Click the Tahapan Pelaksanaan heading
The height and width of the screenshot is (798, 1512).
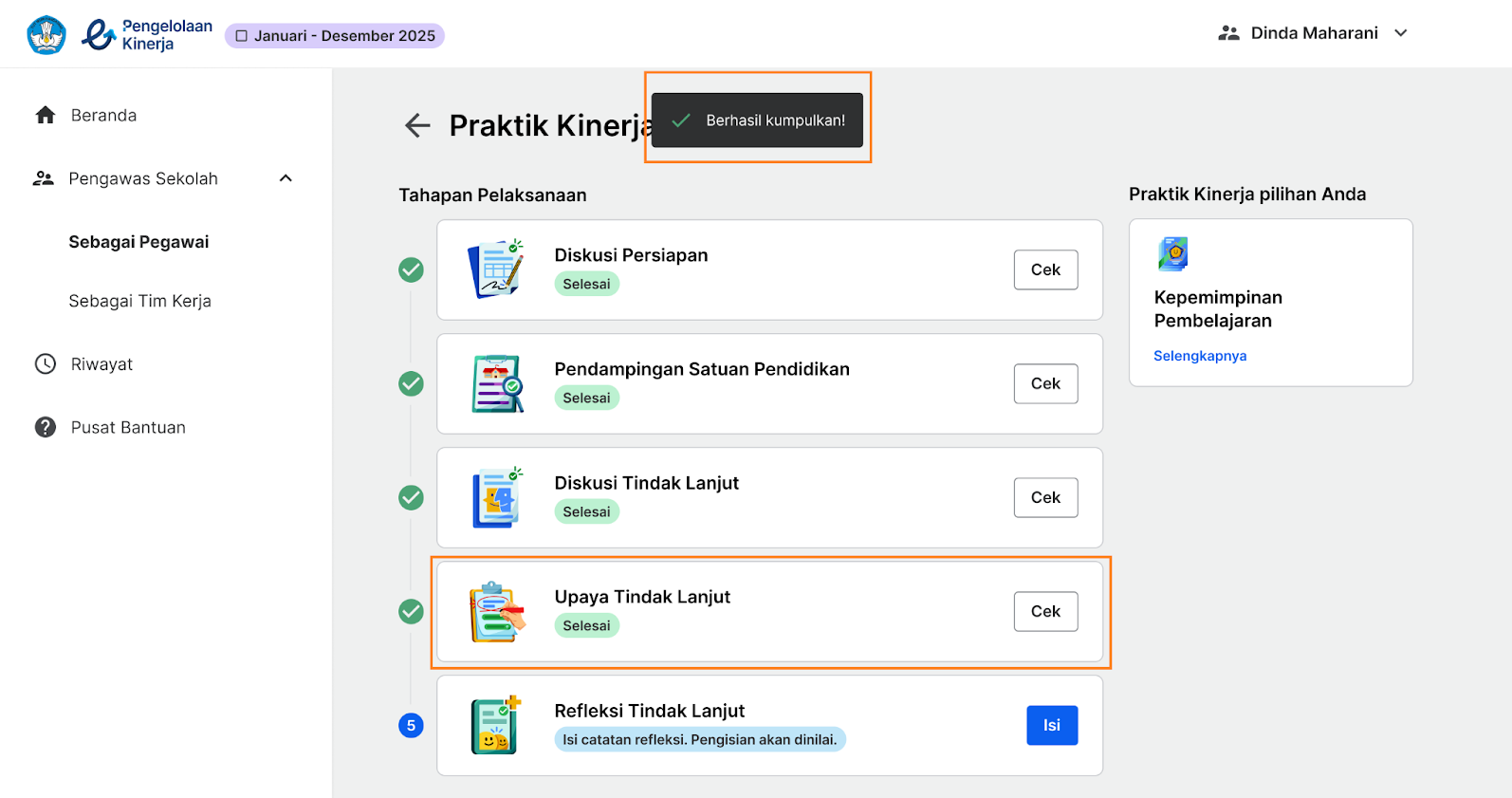coord(492,195)
